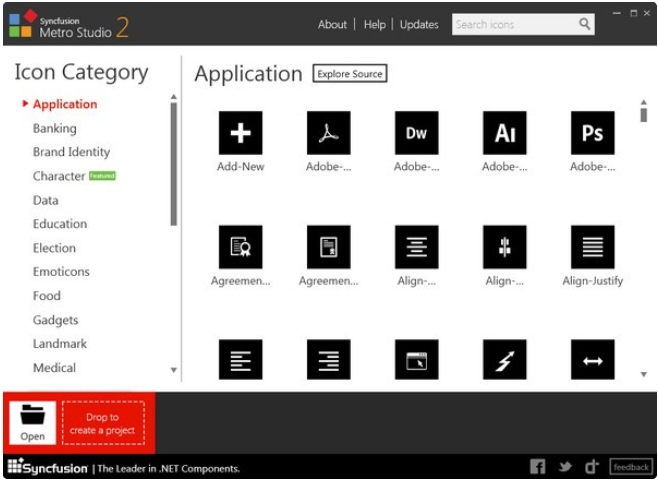This screenshot has height=481, width=658.
Task: Pick the align right text icon
Action: pos(329,360)
